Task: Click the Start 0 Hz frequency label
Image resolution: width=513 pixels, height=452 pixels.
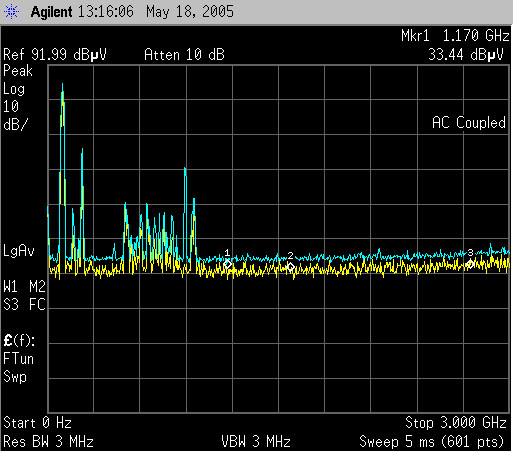Action: [x=37, y=423]
